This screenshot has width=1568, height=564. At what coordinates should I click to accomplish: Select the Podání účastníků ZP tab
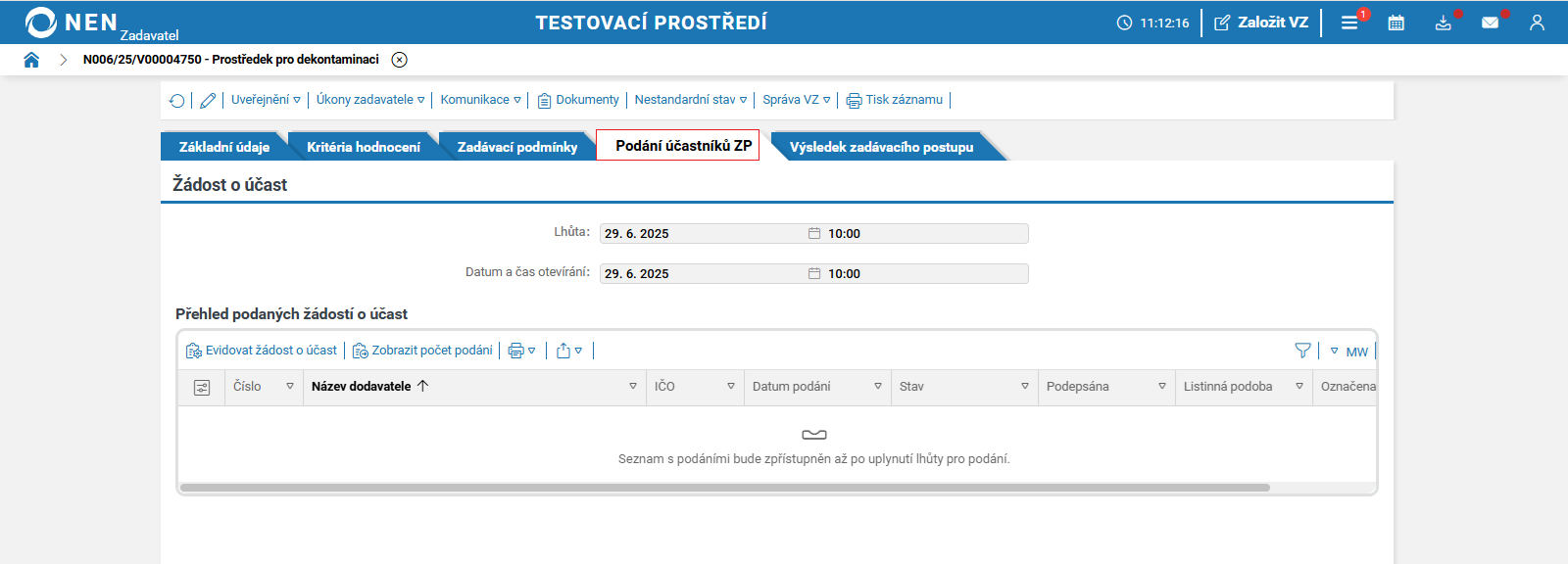[x=678, y=145]
